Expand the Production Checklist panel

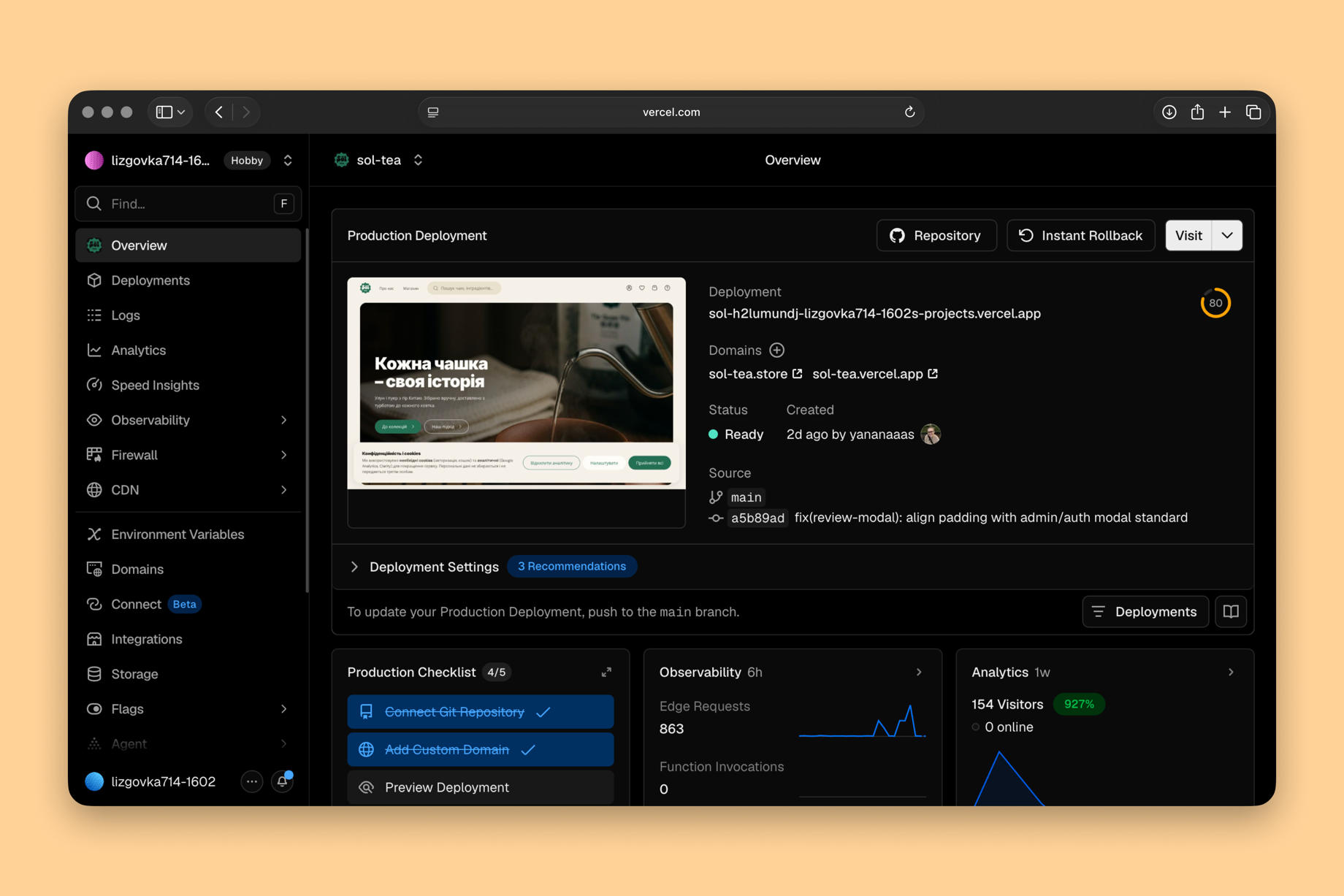tap(606, 672)
